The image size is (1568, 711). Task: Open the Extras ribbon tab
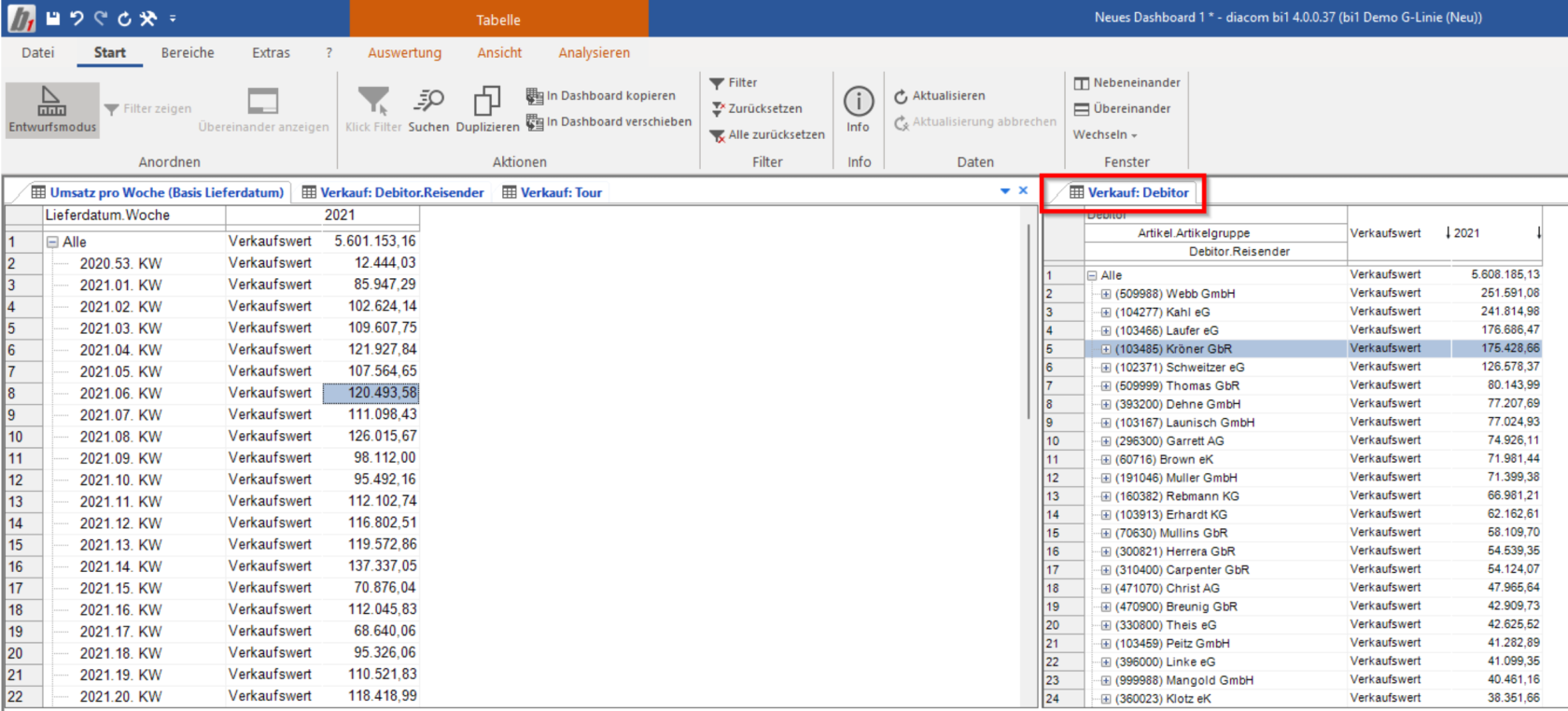(271, 53)
